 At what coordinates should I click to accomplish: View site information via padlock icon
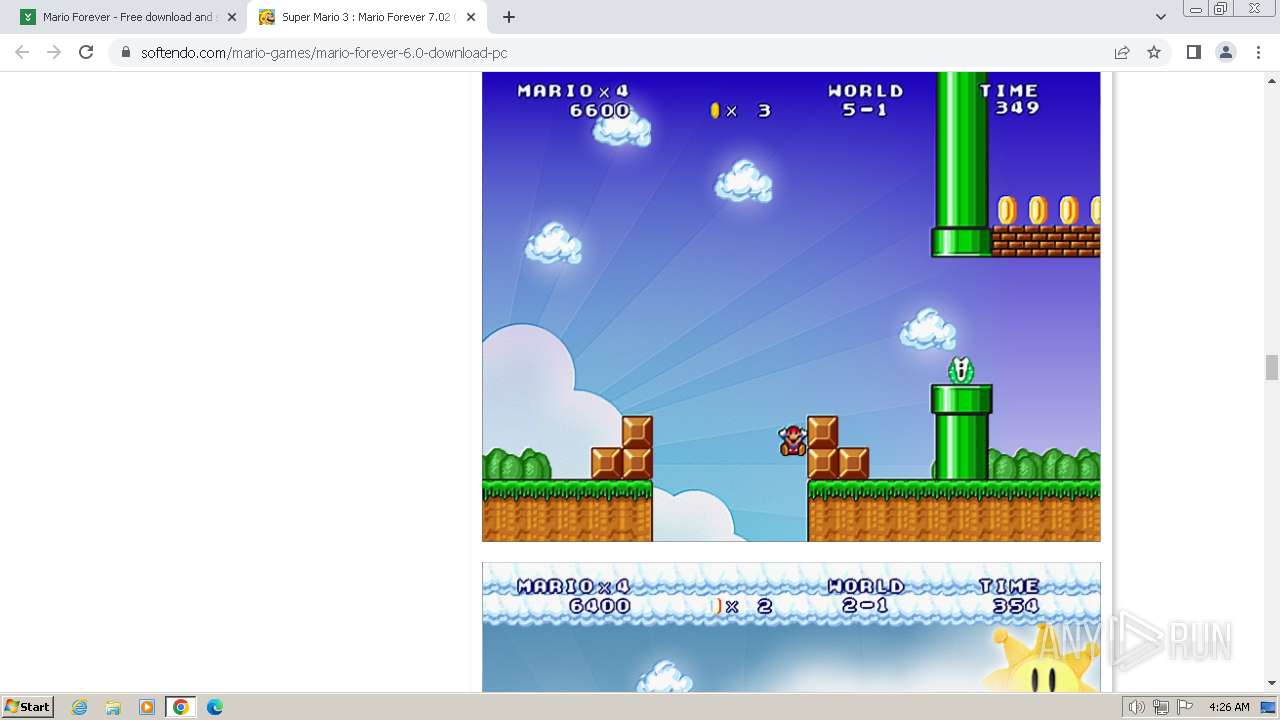click(x=125, y=53)
